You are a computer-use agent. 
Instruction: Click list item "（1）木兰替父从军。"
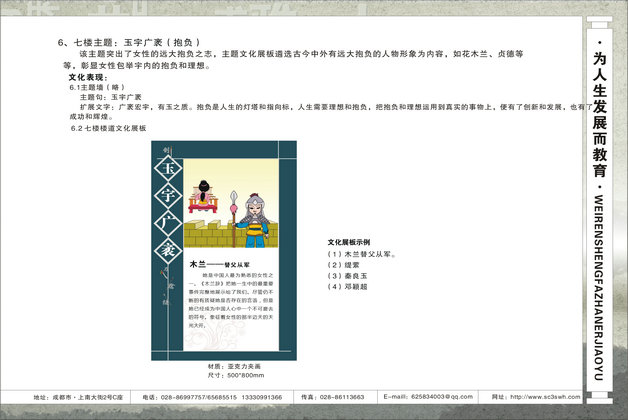pyautogui.click(x=362, y=254)
